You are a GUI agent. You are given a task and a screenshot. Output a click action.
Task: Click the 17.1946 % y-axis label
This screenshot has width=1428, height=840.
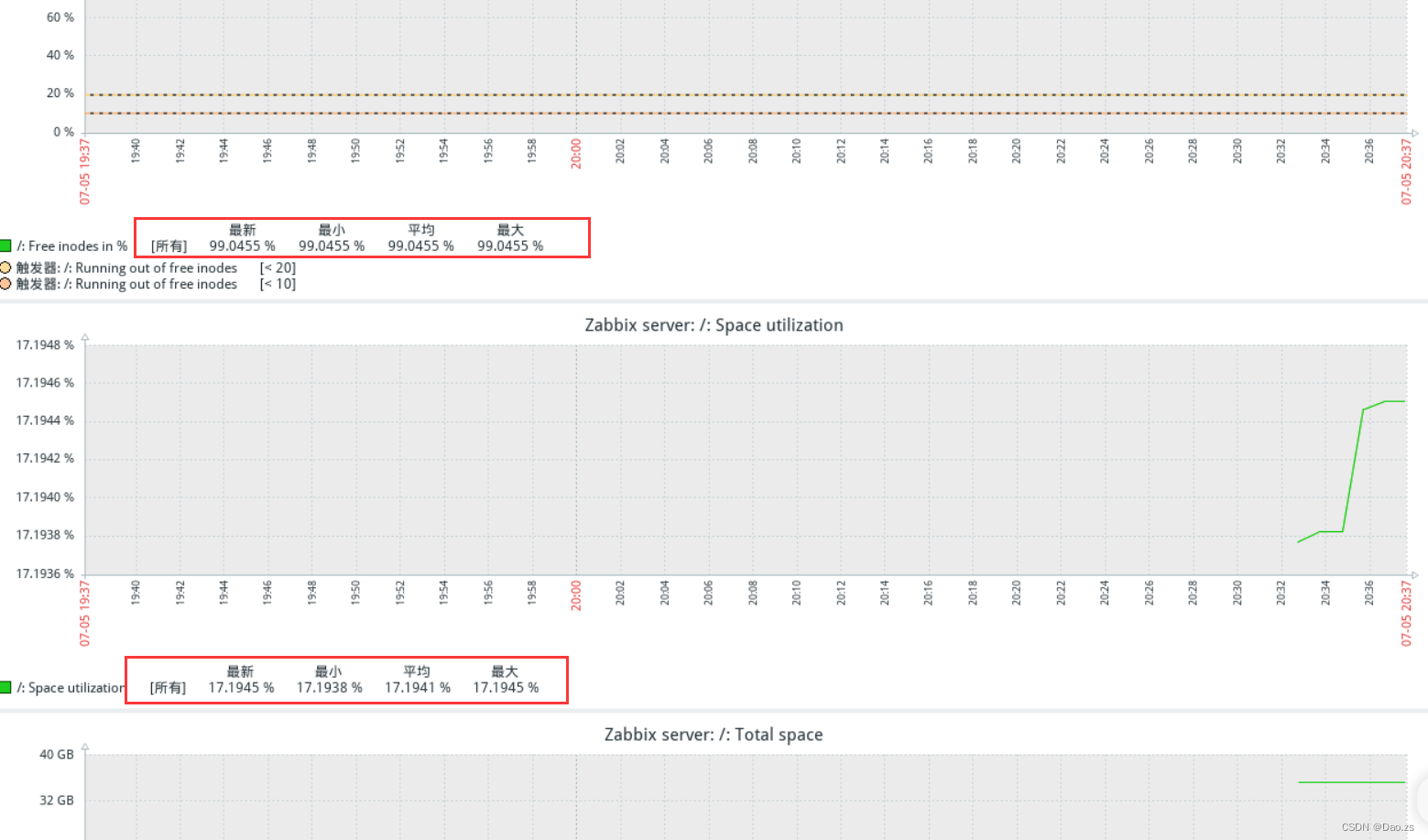click(x=45, y=382)
